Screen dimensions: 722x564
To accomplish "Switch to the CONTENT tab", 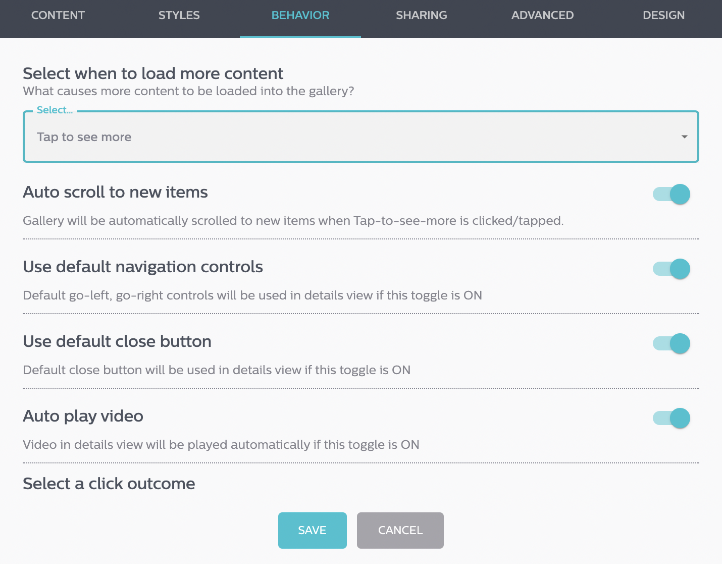I will [x=58, y=15].
